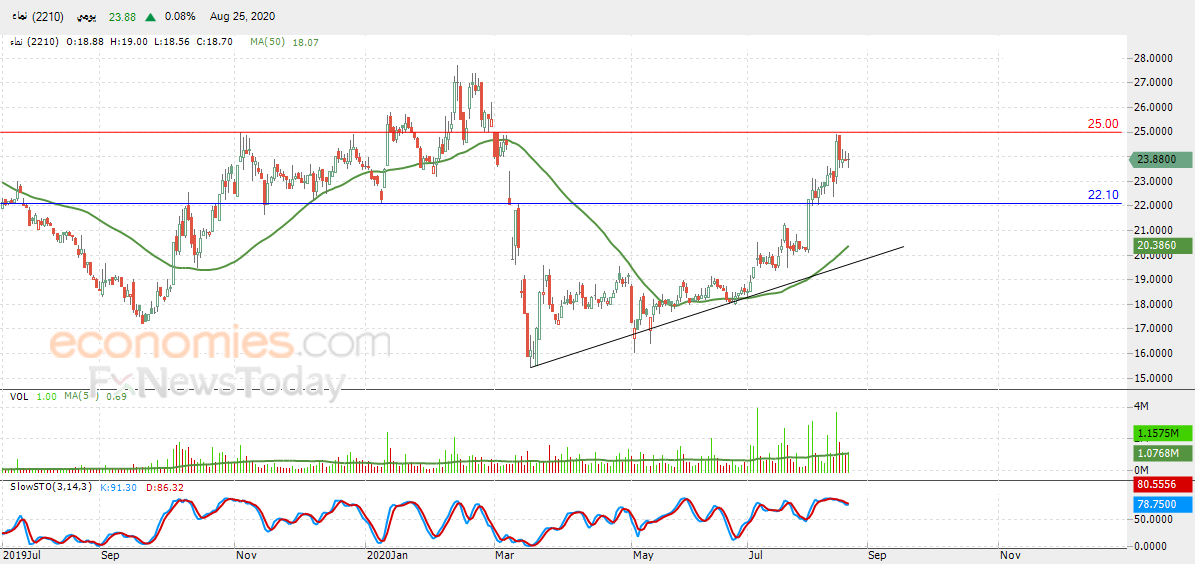Click the 28.0000 price axis label
The image size is (1195, 564).
coord(1152,58)
